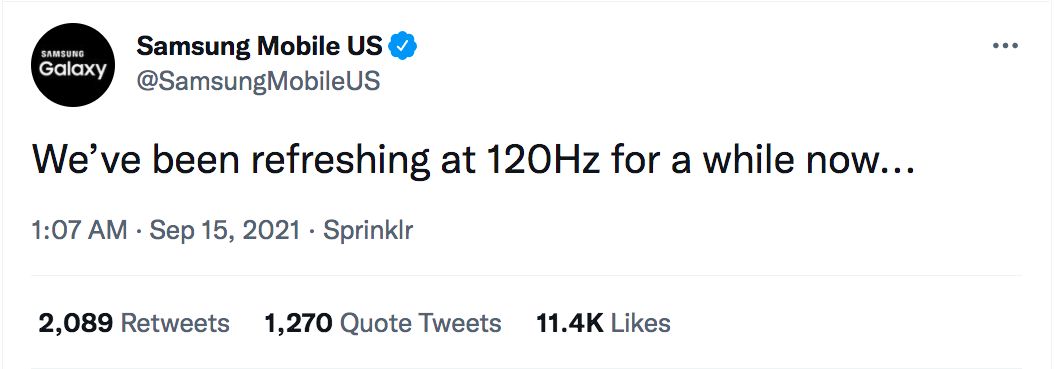Open the 1:07 AM timestamp link
Image resolution: width=1054 pixels, height=369 pixels.
tap(79, 231)
